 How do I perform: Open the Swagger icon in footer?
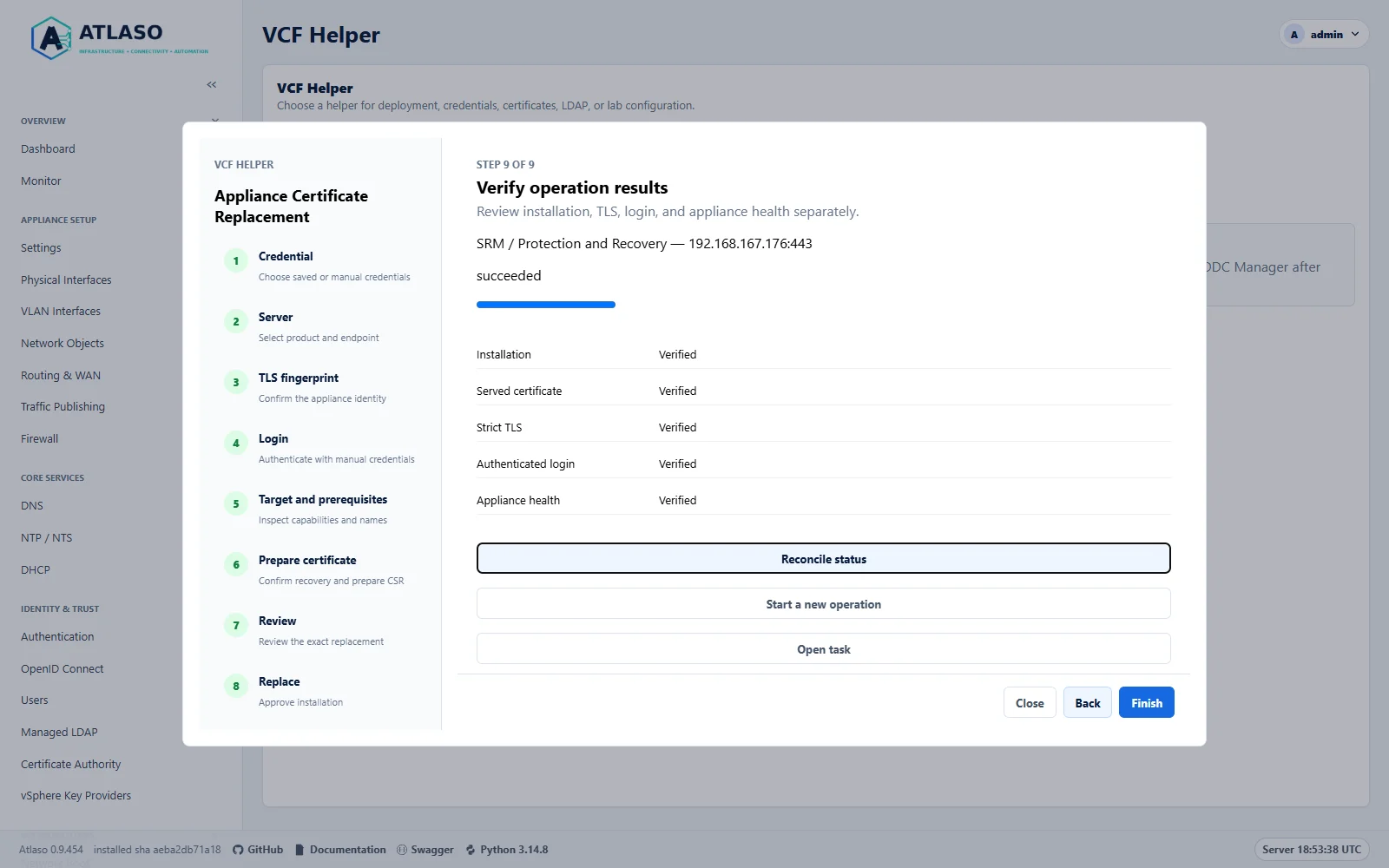point(402,850)
